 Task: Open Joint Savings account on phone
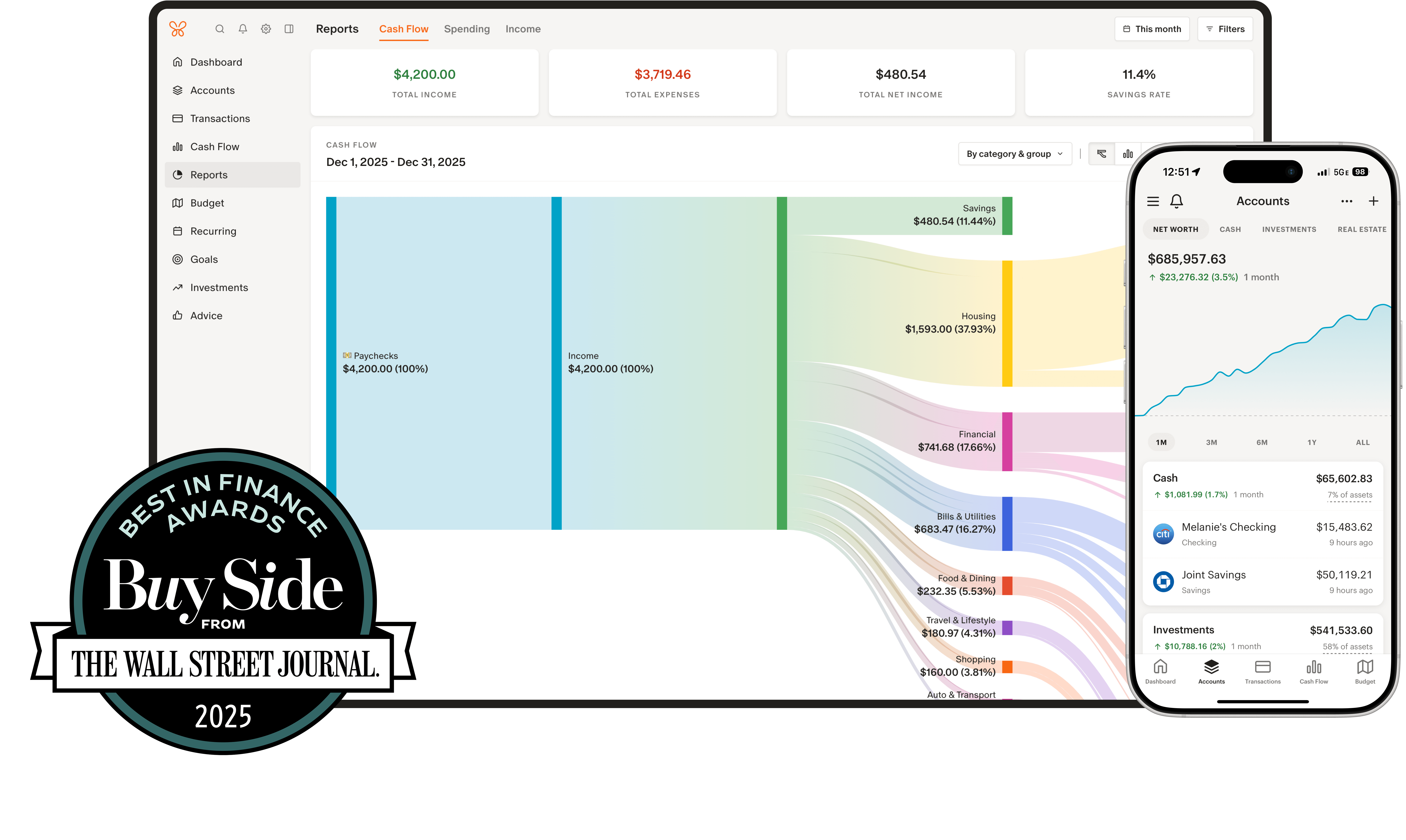coord(1262,582)
